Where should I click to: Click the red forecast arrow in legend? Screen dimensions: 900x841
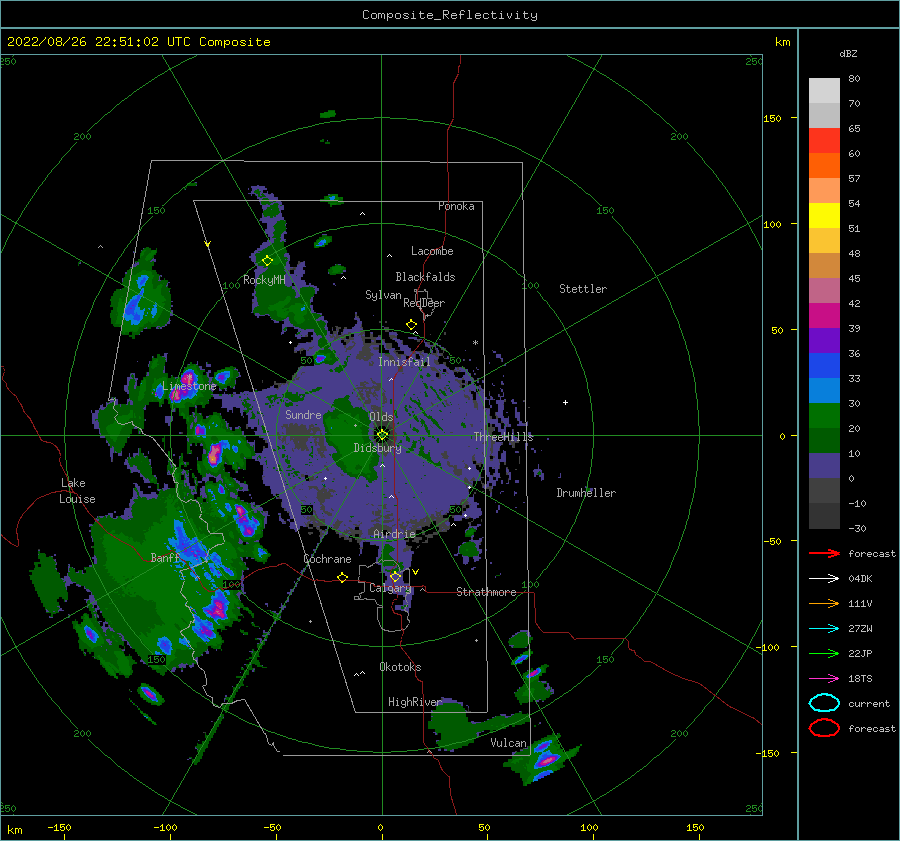(824, 553)
